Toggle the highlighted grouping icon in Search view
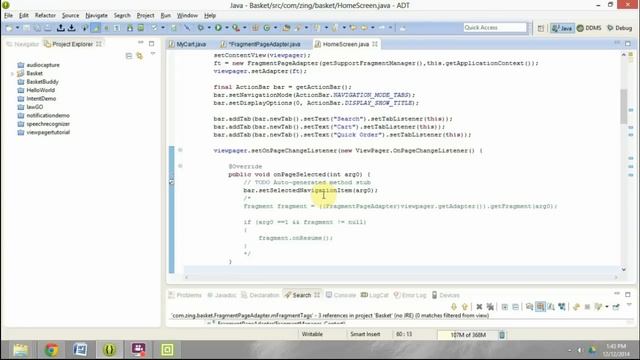 click(x=540, y=307)
